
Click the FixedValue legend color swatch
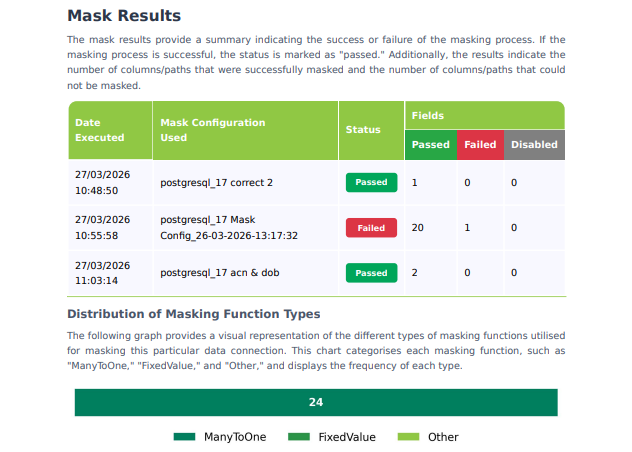click(x=299, y=437)
